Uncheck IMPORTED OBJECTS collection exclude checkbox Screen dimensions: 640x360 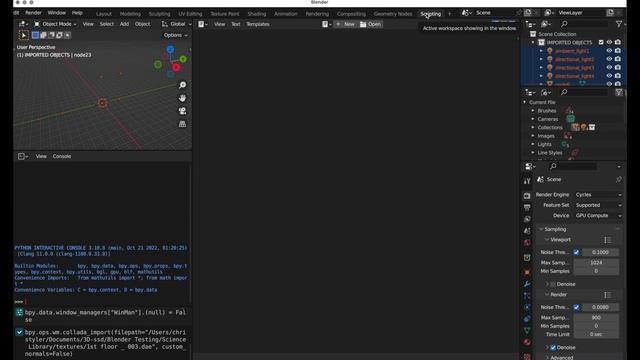point(601,42)
